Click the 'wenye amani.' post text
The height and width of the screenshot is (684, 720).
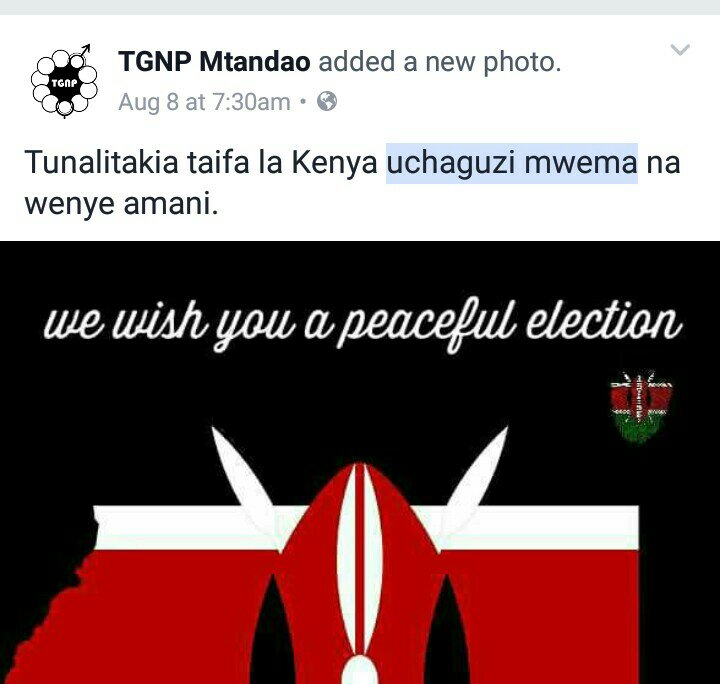pos(121,204)
